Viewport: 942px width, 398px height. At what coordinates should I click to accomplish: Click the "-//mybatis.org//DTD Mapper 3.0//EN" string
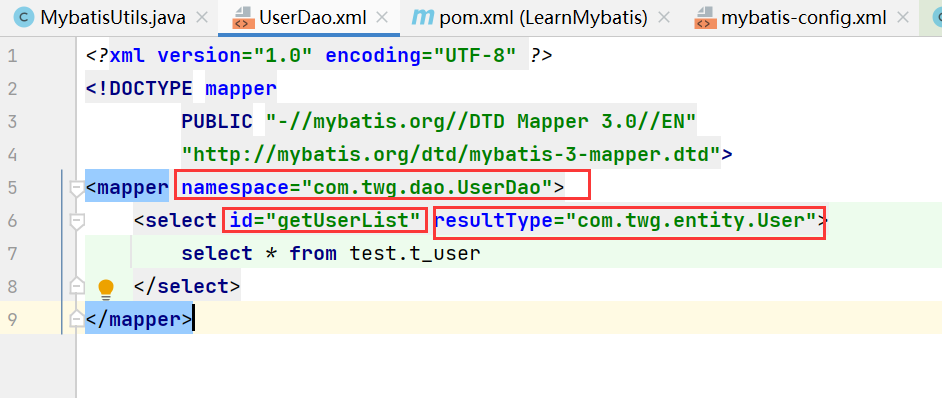tap(481, 121)
